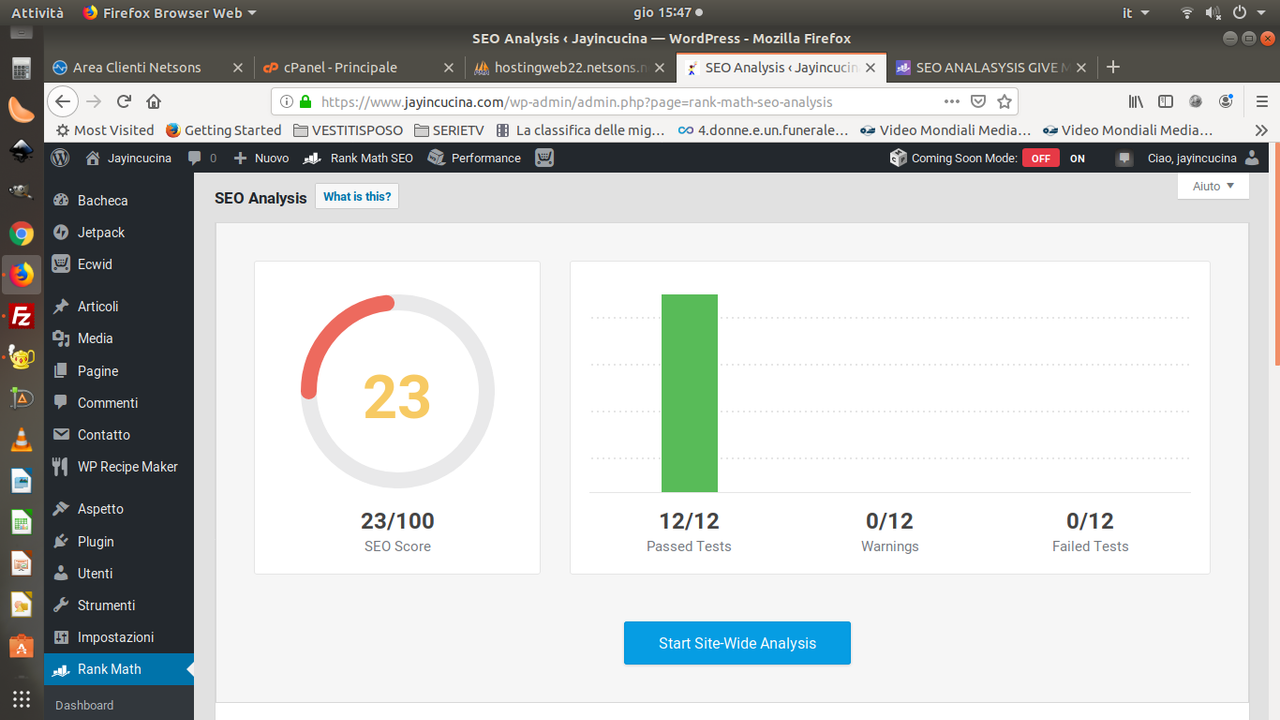Open the Jayincucina site home link
Viewport: 1280px width, 720px height.
128,158
